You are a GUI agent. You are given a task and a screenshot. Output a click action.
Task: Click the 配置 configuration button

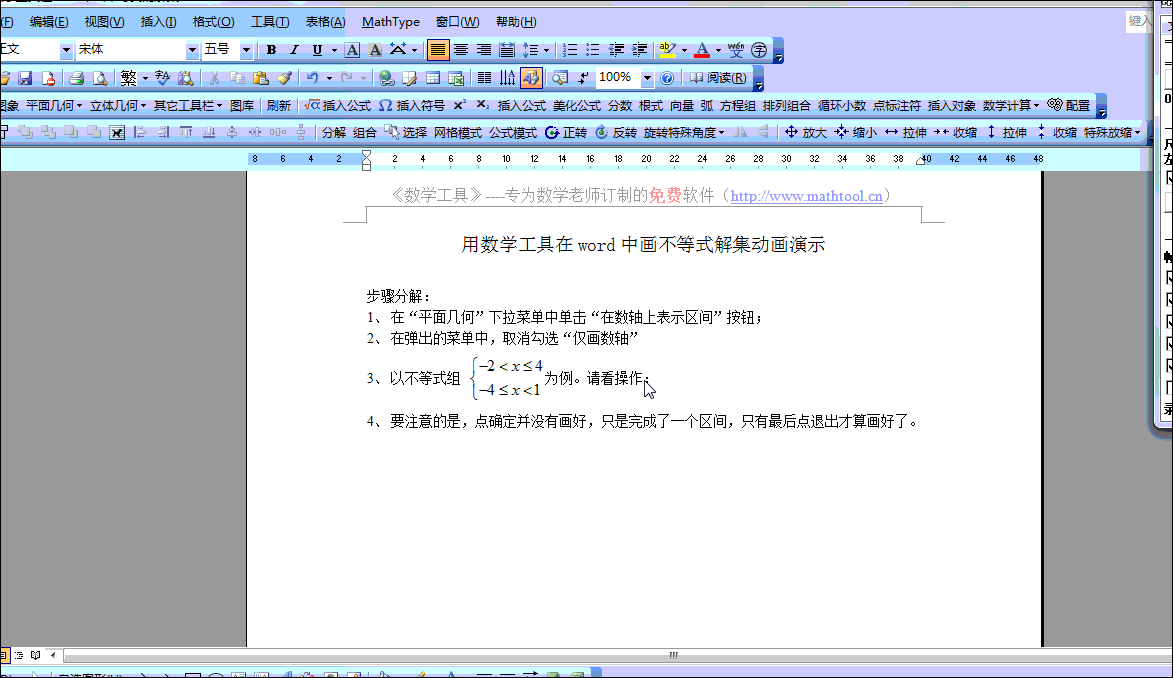coord(1069,106)
